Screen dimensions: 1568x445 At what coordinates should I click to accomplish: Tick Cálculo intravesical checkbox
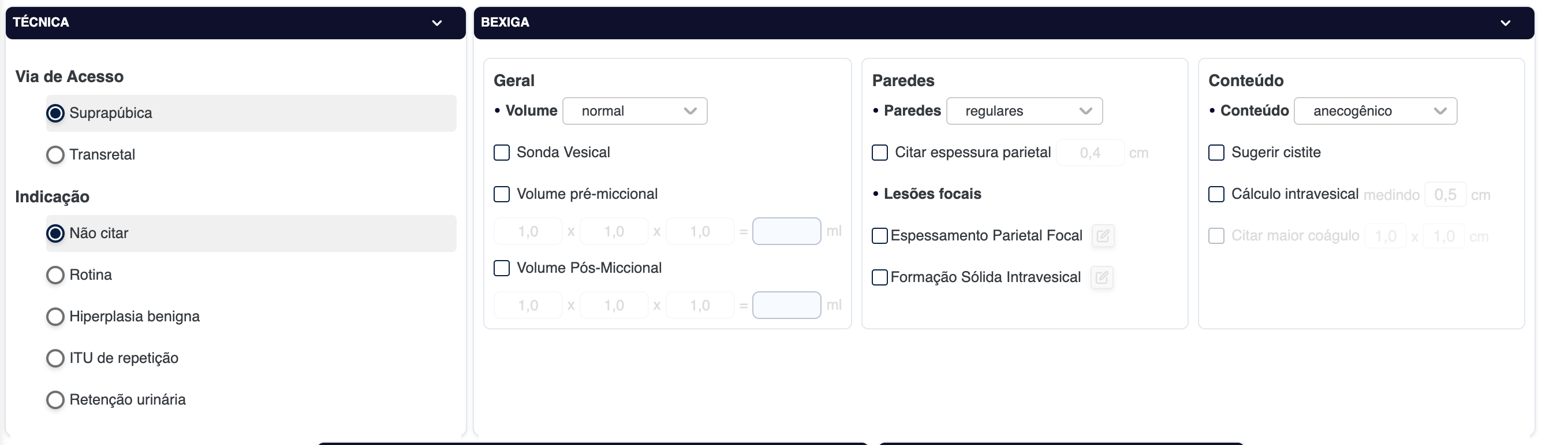[1216, 194]
